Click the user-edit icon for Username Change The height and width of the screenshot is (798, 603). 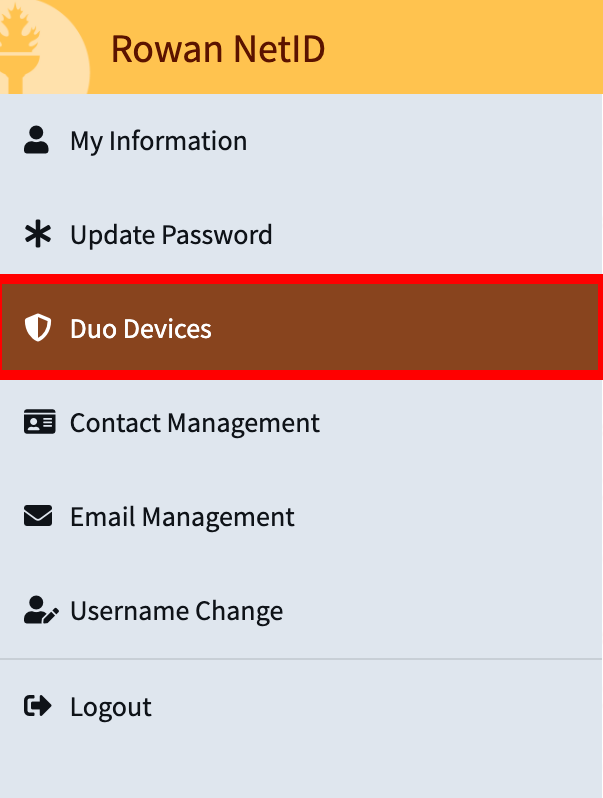coord(39,611)
